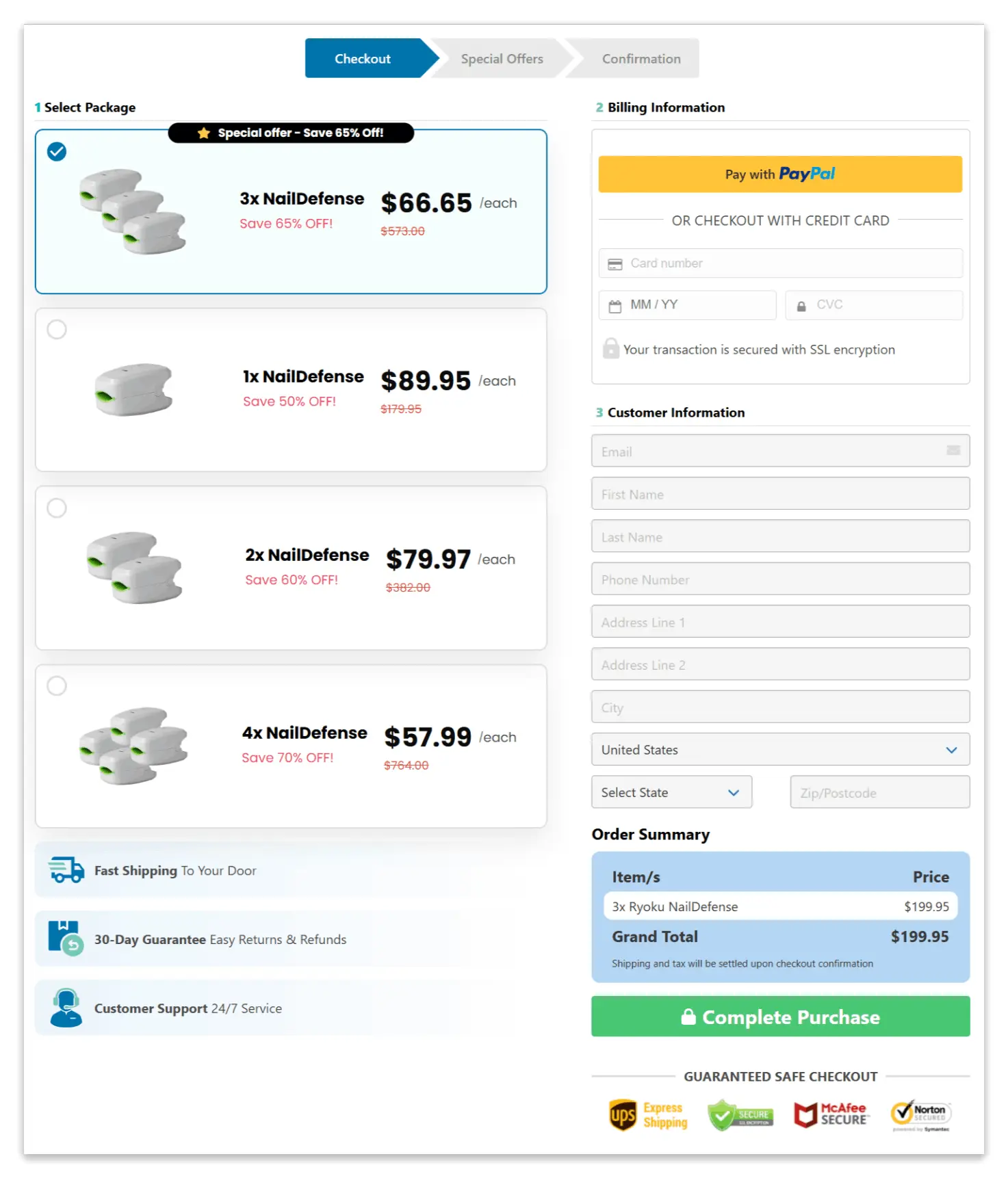Click the Zip/Postcode field
This screenshot has width=1008, height=1178.
click(880, 792)
